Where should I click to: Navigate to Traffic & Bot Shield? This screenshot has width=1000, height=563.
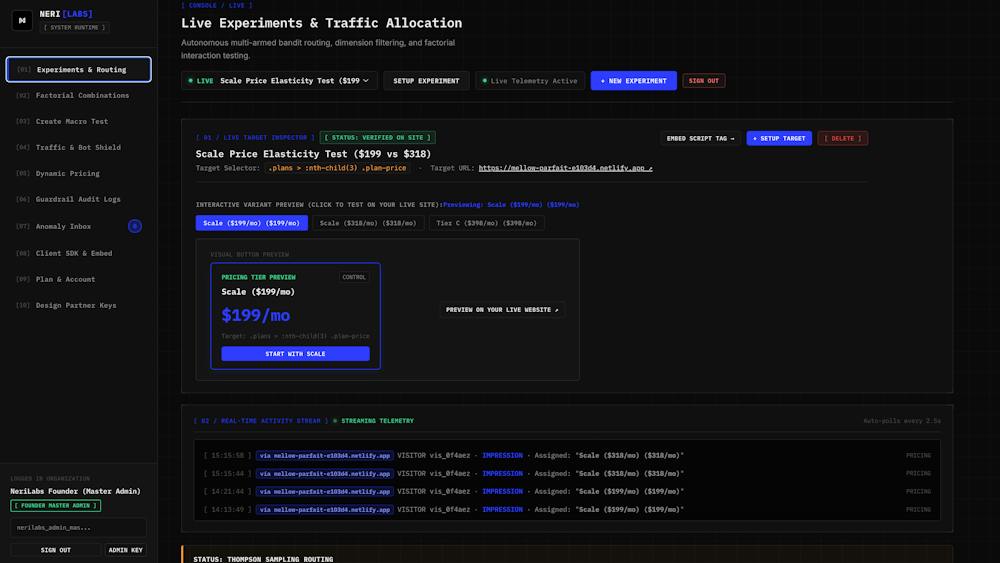point(78,147)
